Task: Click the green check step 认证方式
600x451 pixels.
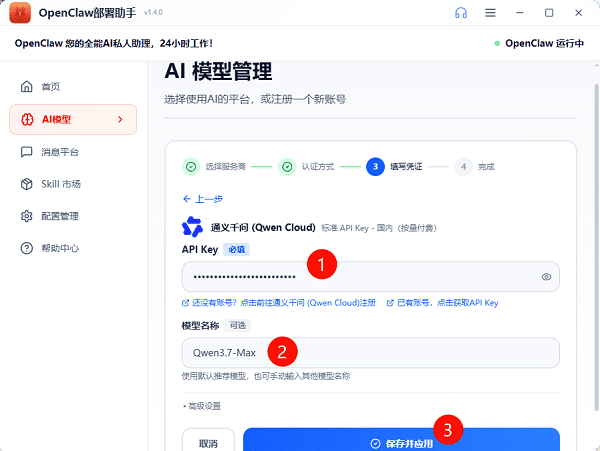Action: tap(287, 167)
